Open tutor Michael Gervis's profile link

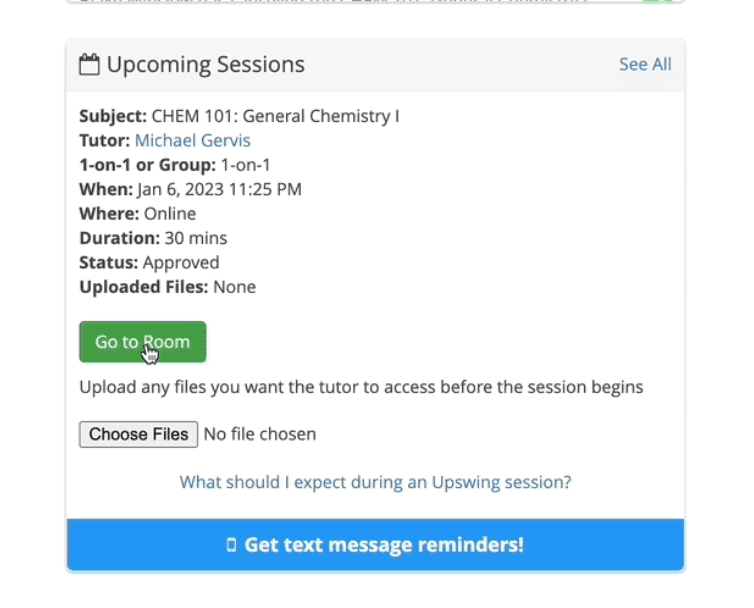pyautogui.click(x=192, y=141)
